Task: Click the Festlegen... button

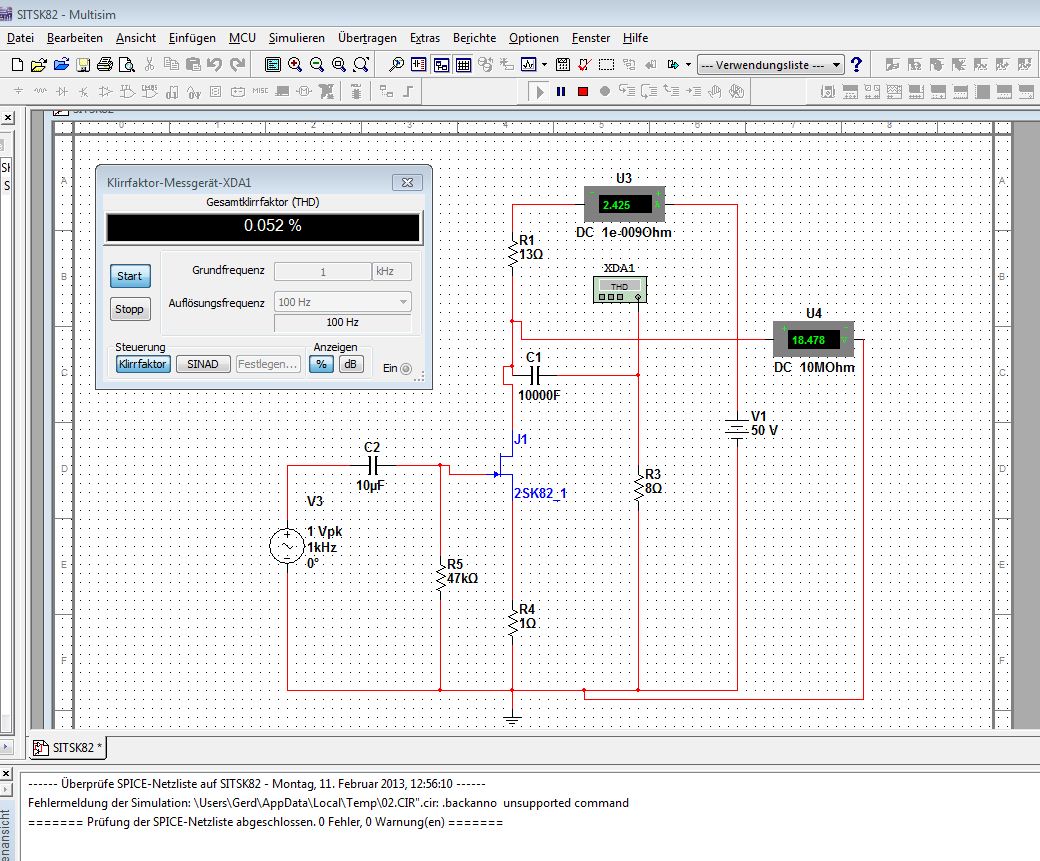Action: coord(268,364)
